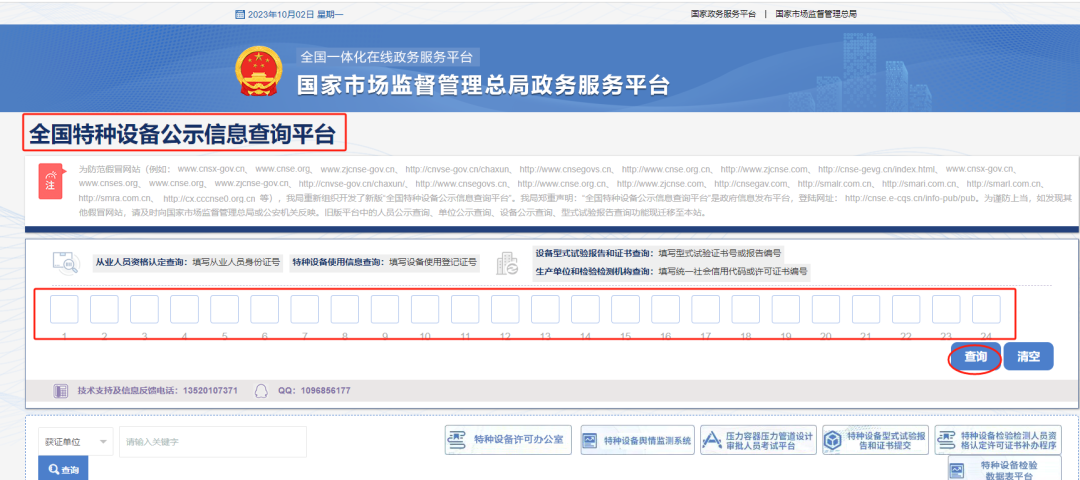The height and width of the screenshot is (480, 1080).
Task: Select character box numbered 18
Action: click(x=745, y=310)
